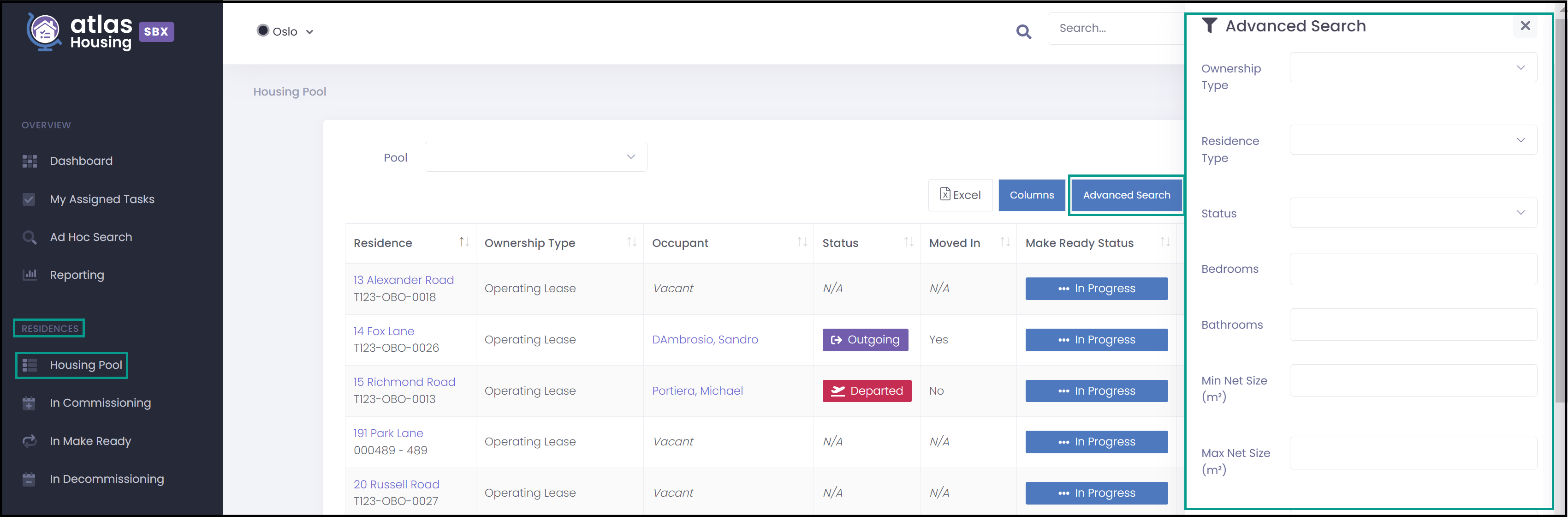
Task: Click the In Decommissioning calendar-minus icon
Action: click(x=29, y=479)
